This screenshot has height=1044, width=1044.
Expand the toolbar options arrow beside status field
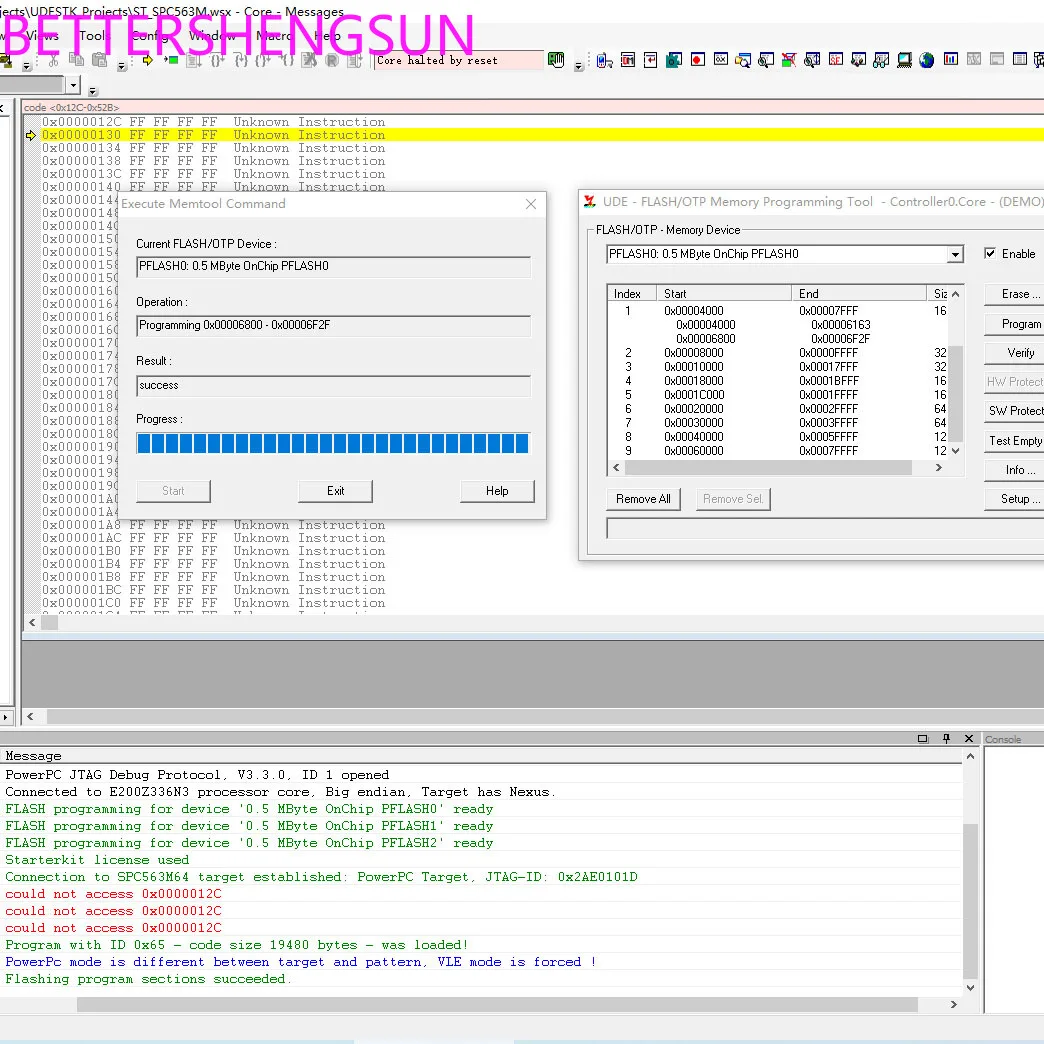(x=578, y=67)
